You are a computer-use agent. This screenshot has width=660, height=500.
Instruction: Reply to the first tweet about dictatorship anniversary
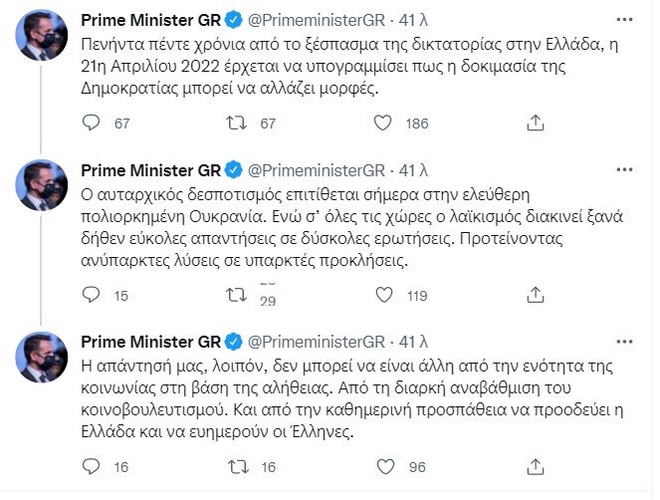(91, 123)
